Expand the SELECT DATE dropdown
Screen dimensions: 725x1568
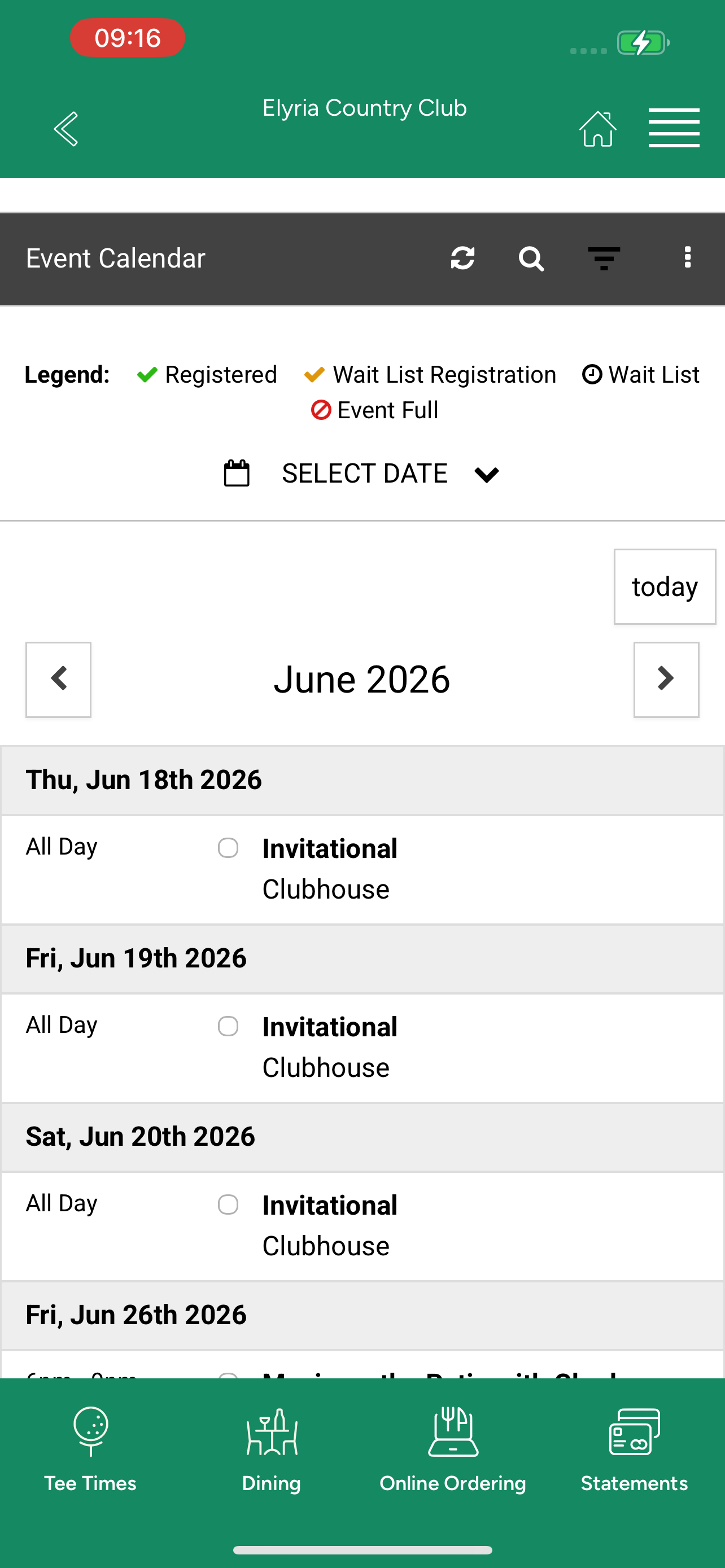(486, 474)
